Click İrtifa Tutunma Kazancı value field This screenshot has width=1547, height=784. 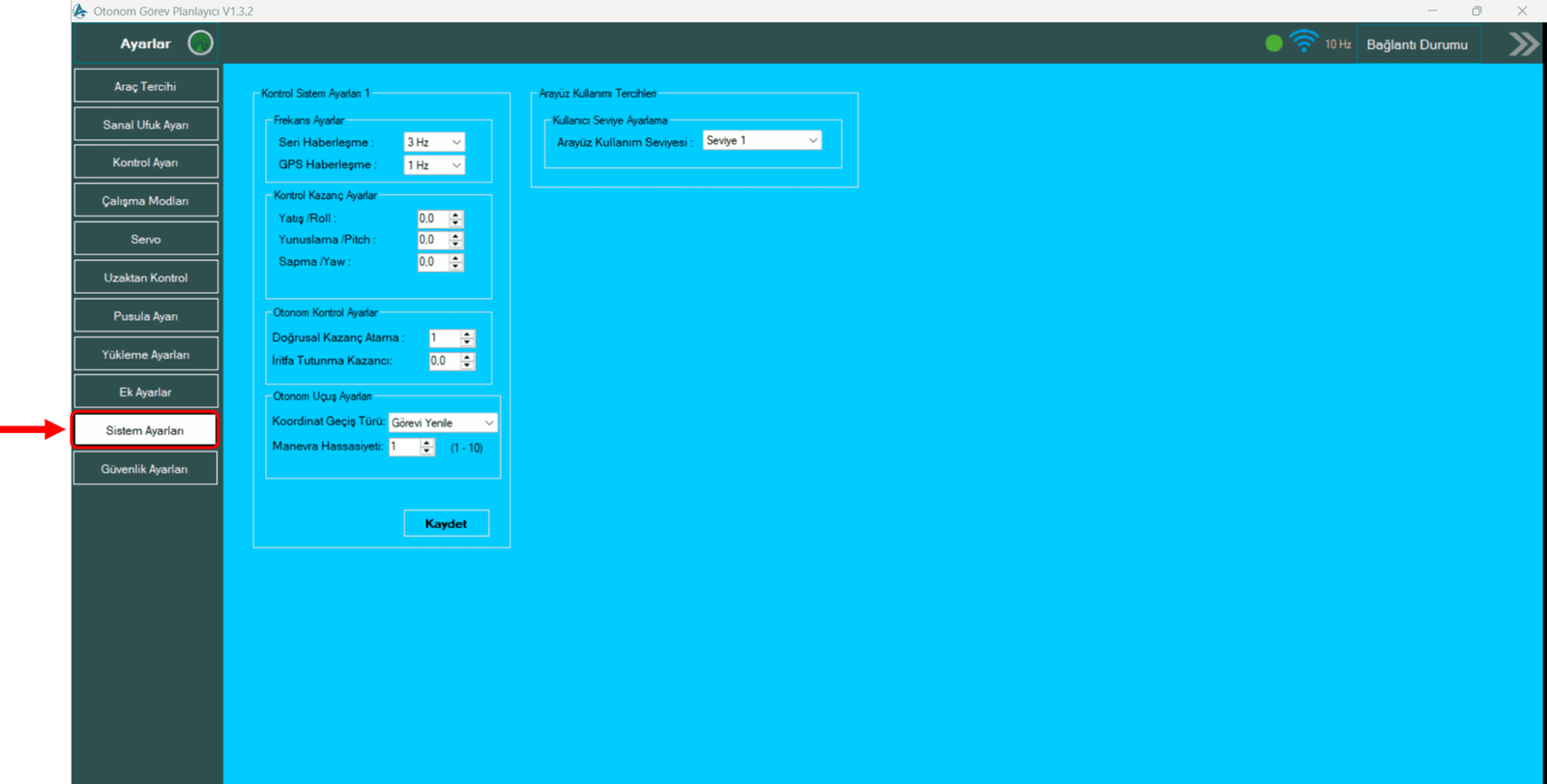coord(444,361)
